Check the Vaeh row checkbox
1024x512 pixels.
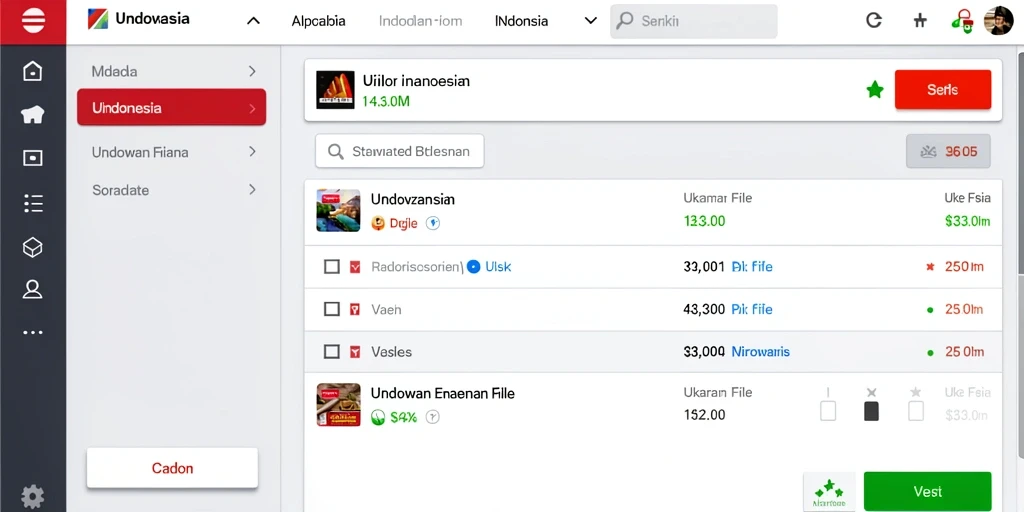point(332,309)
